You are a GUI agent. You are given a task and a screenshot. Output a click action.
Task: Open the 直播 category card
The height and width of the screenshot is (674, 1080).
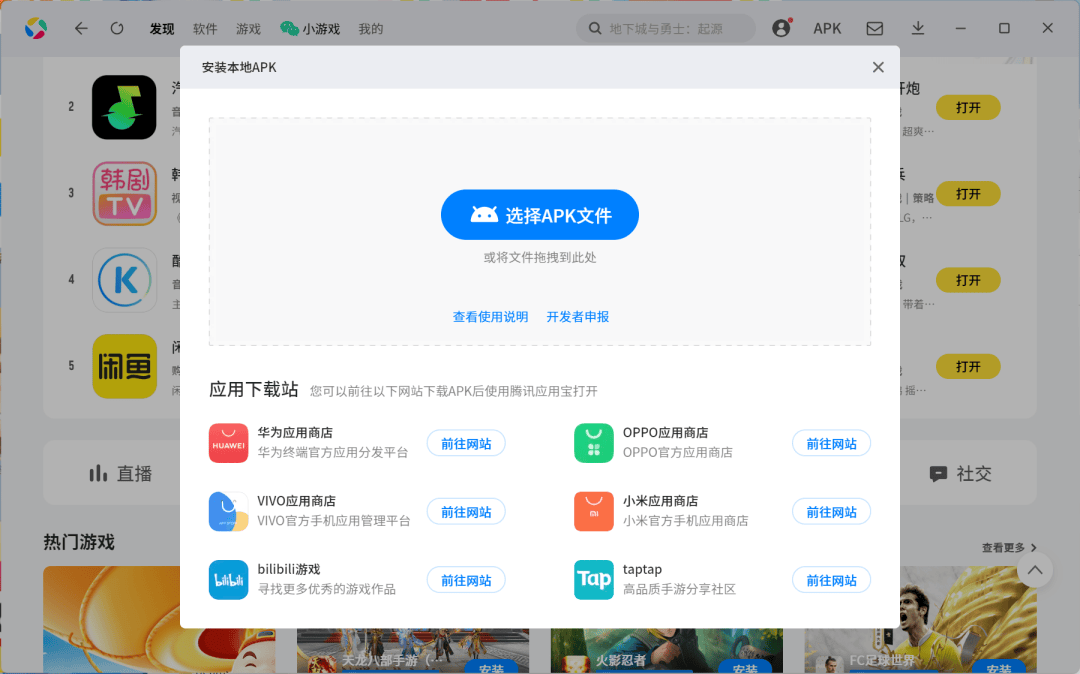pos(112,473)
